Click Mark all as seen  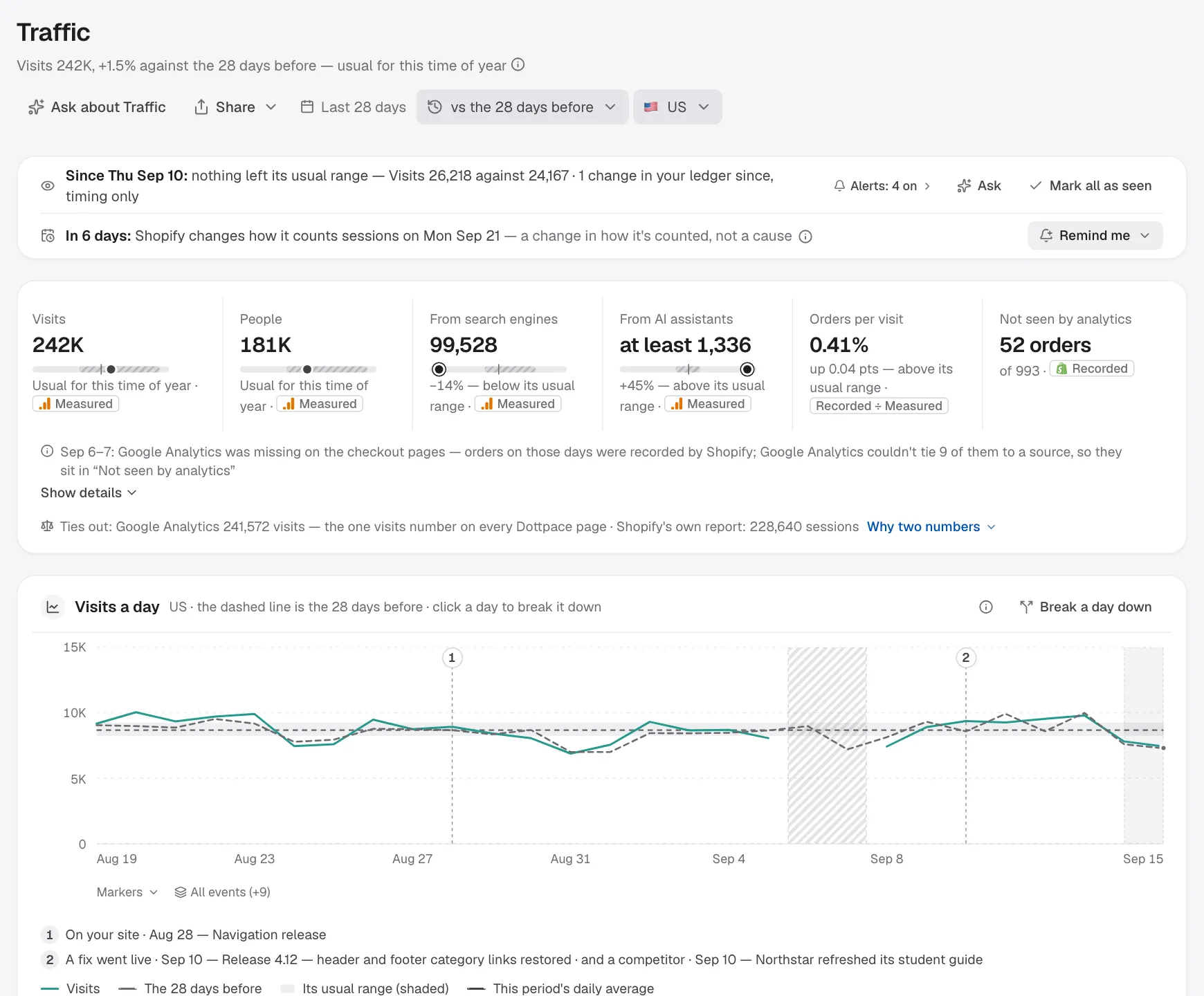point(1091,186)
